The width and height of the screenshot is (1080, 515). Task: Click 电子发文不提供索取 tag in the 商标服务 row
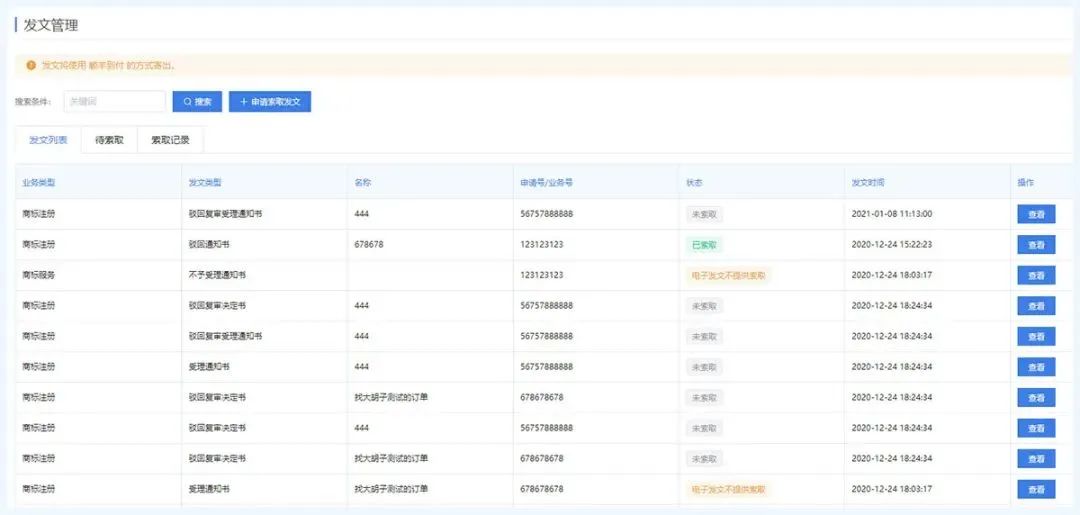click(x=729, y=275)
